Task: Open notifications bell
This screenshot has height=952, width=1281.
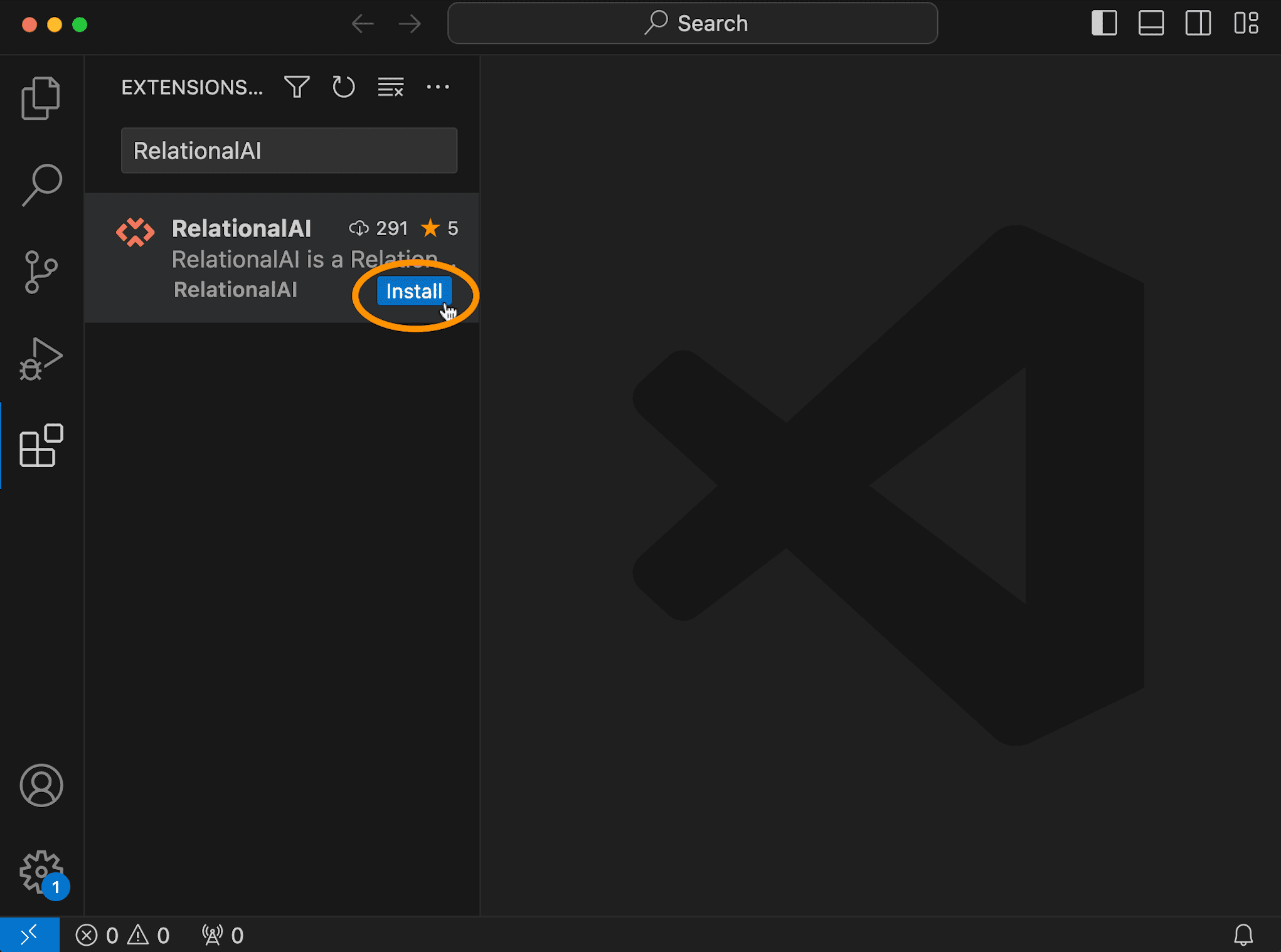Action: 1243,935
